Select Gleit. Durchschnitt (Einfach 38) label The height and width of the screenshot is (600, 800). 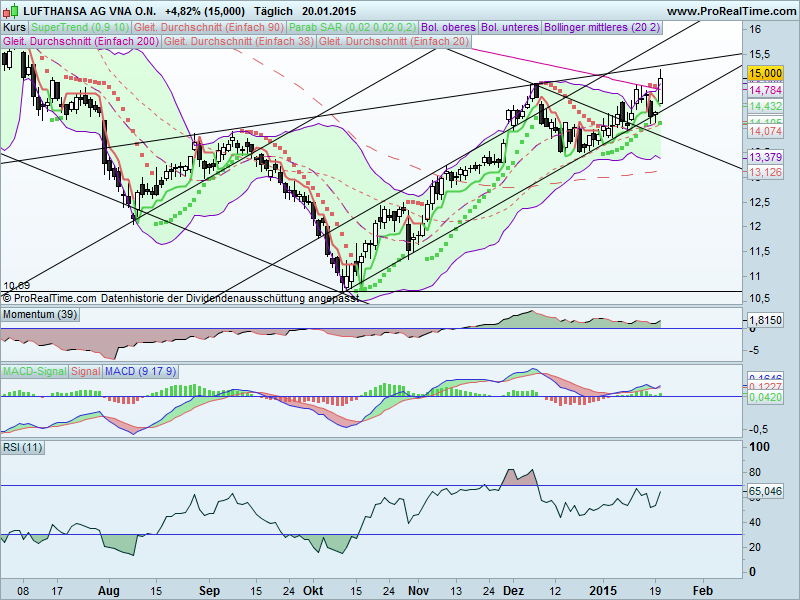tap(239, 41)
